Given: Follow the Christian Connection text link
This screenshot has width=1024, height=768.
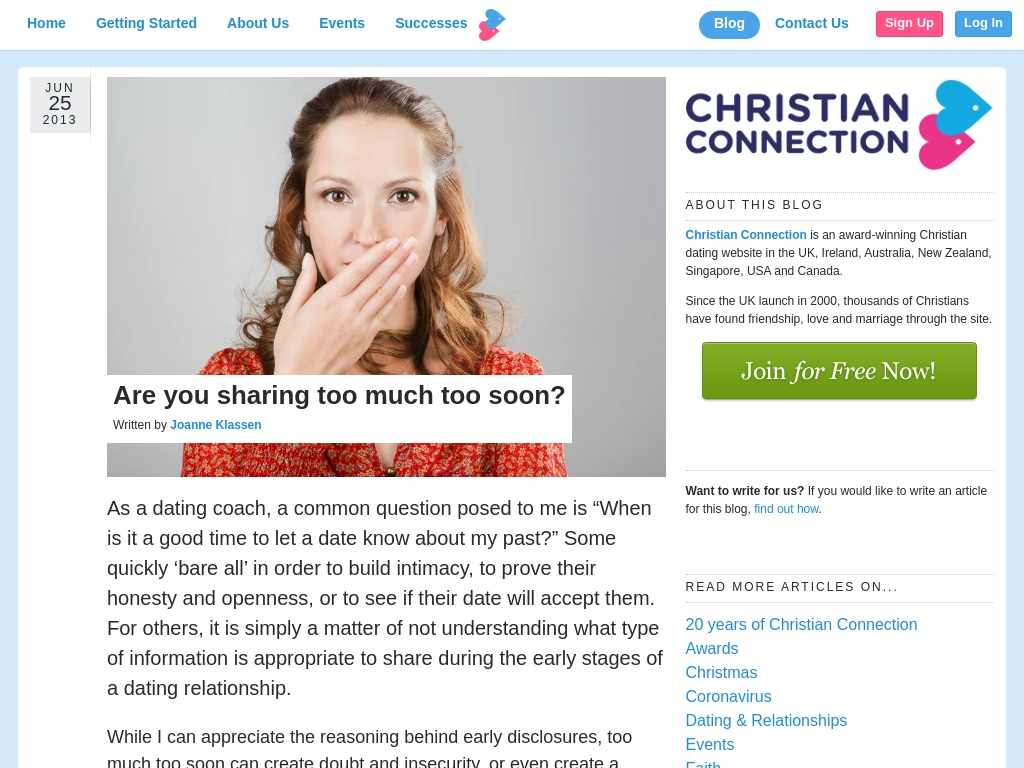Looking at the screenshot, I should coord(746,235).
